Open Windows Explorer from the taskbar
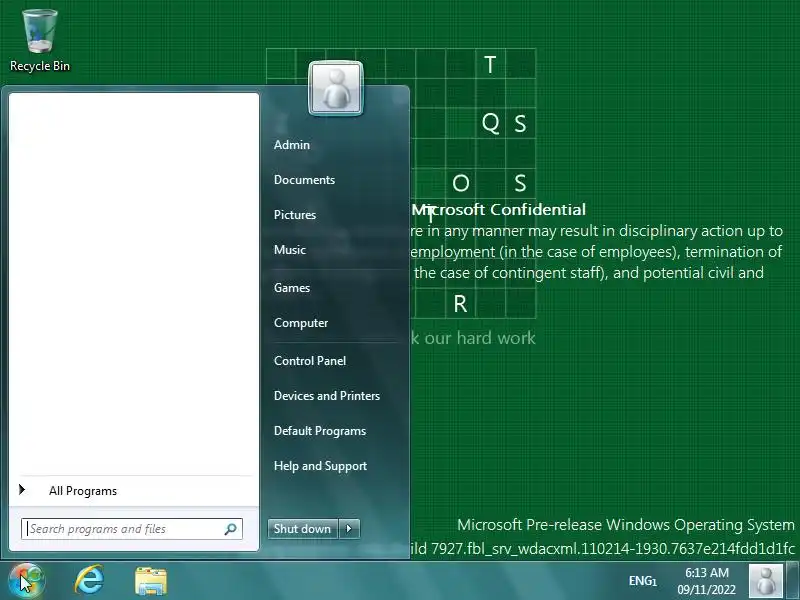This screenshot has width=800, height=600. pos(151,581)
